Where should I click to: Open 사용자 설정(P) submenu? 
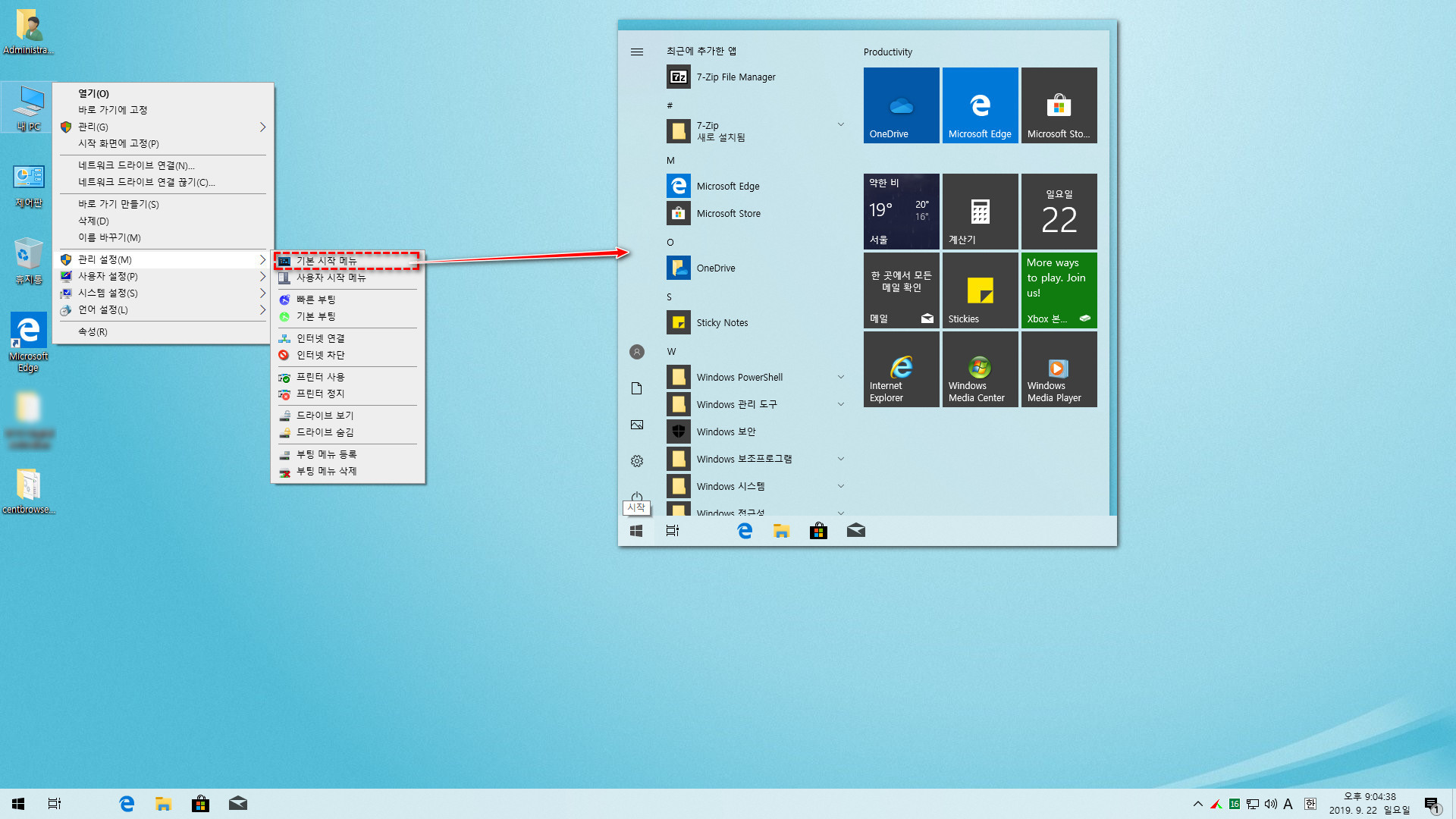click(x=163, y=276)
